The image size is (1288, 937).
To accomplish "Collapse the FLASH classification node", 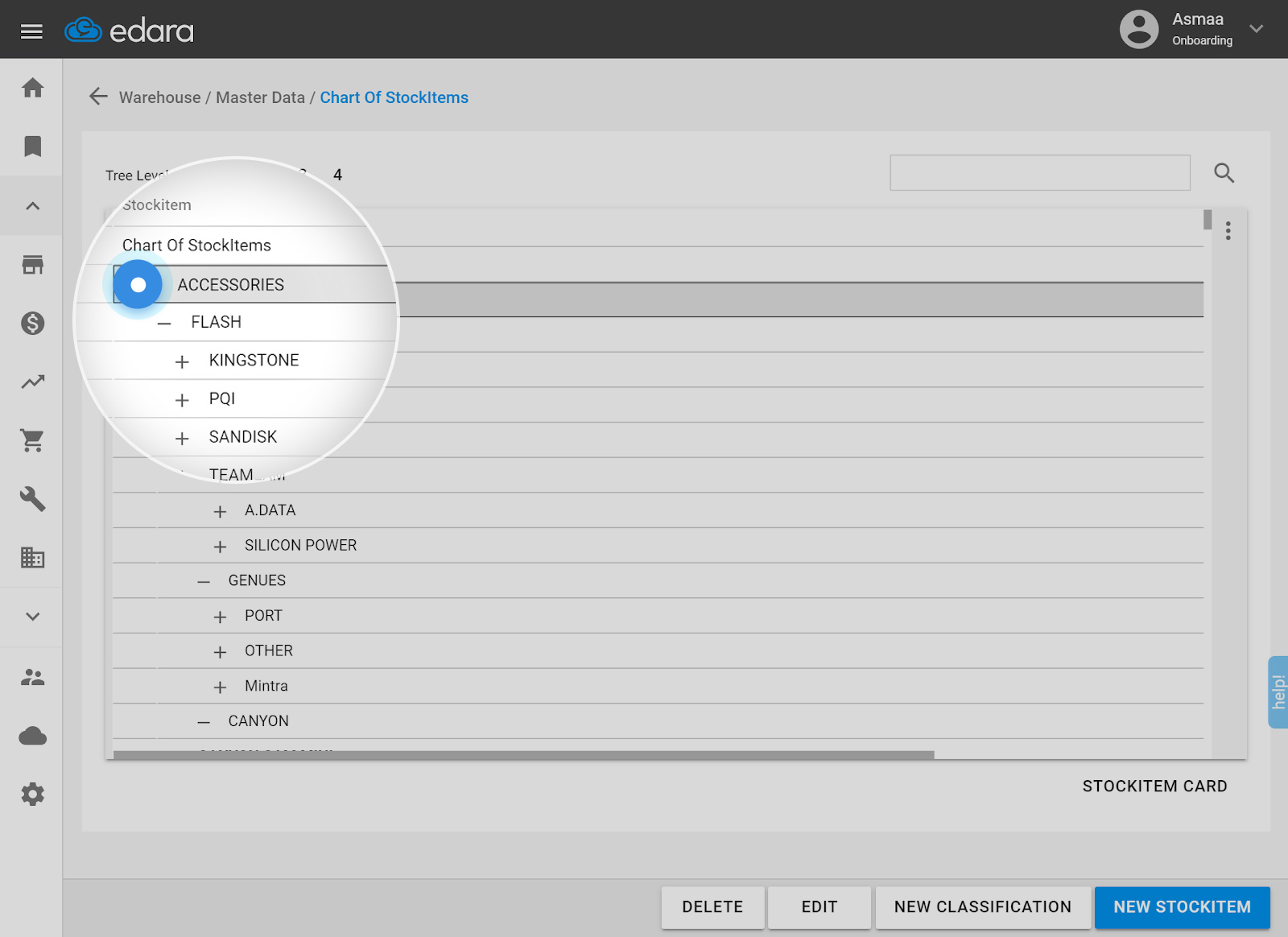I will click(164, 323).
